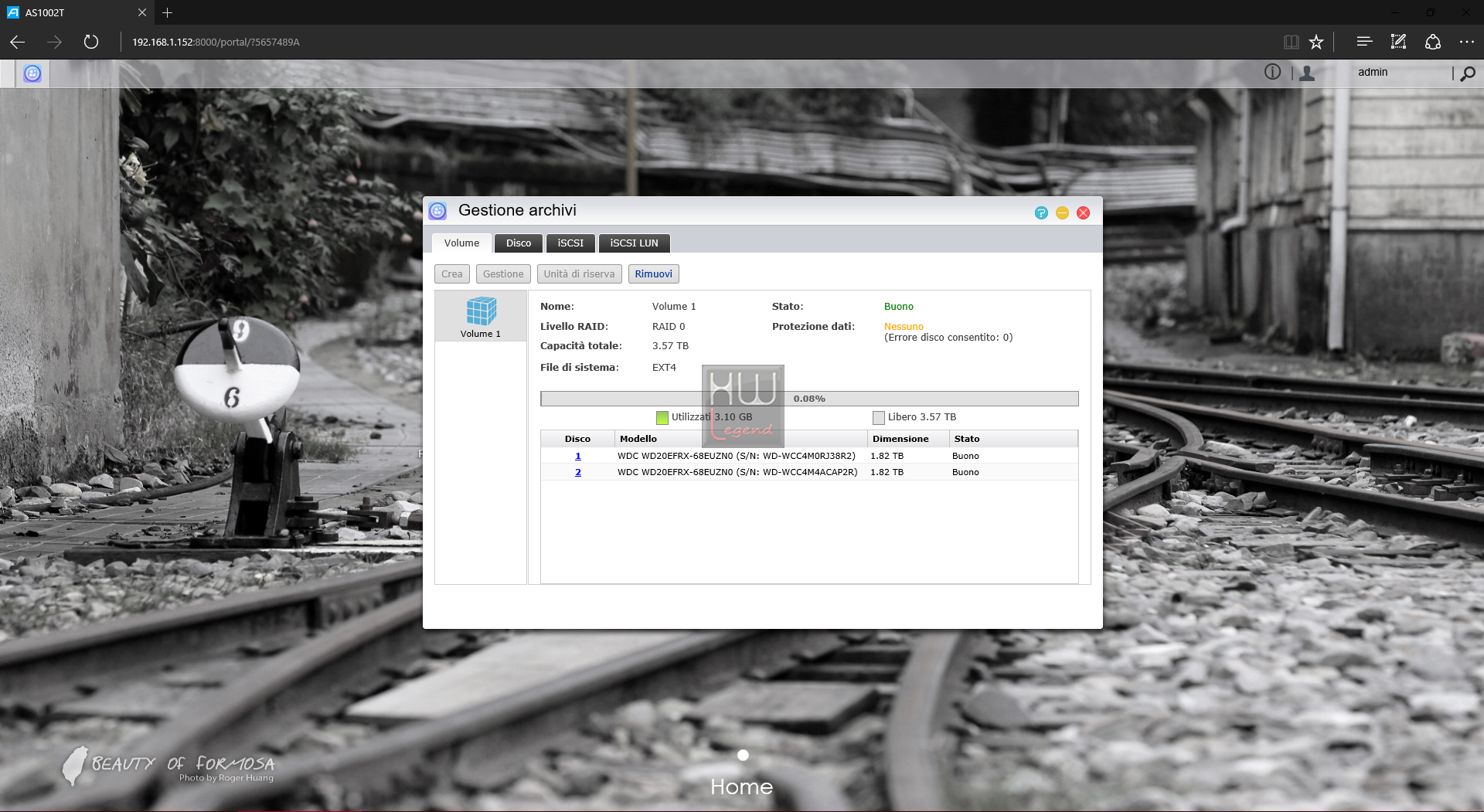Open the browser share icon

click(x=1433, y=42)
